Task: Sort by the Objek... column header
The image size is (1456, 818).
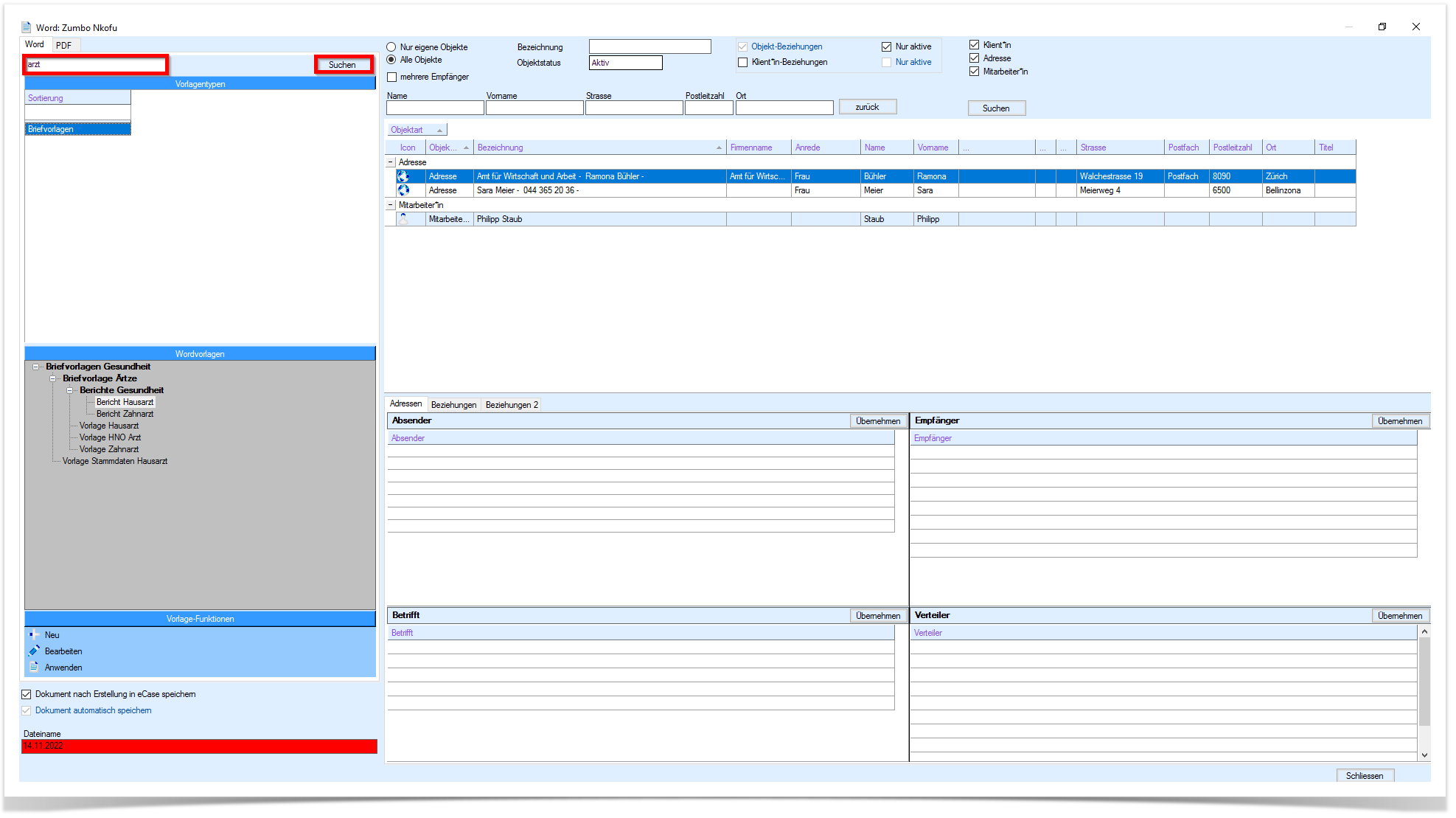Action: (x=449, y=148)
